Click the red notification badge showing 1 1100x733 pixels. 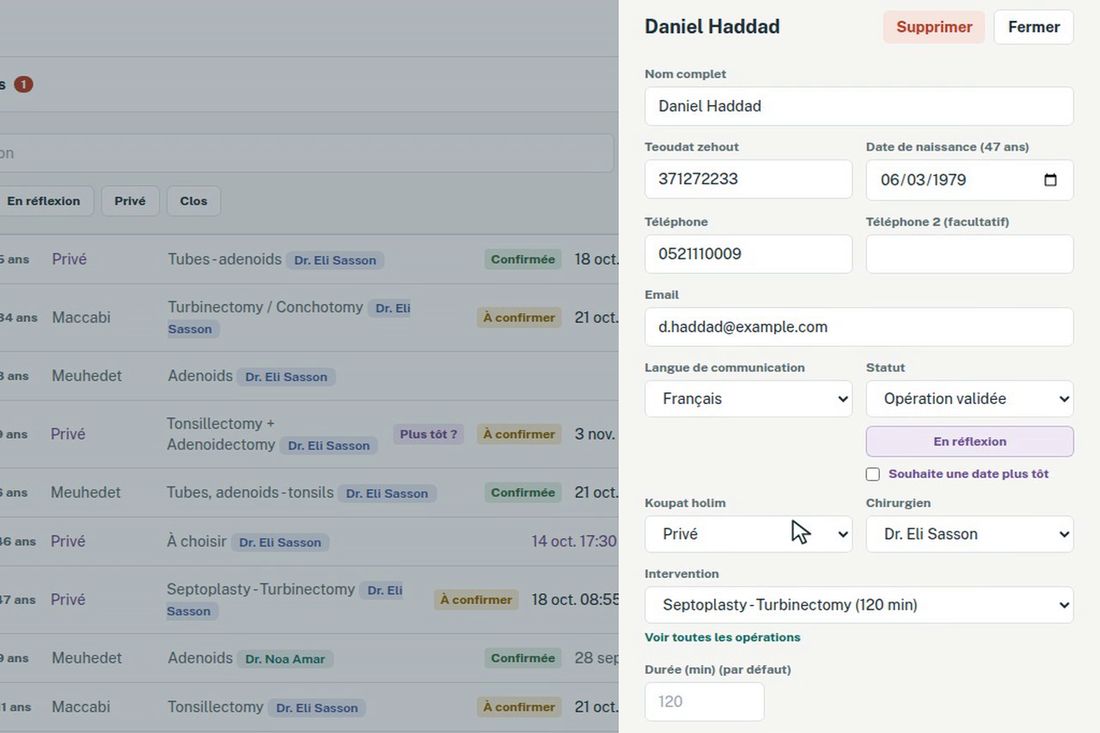coord(23,84)
